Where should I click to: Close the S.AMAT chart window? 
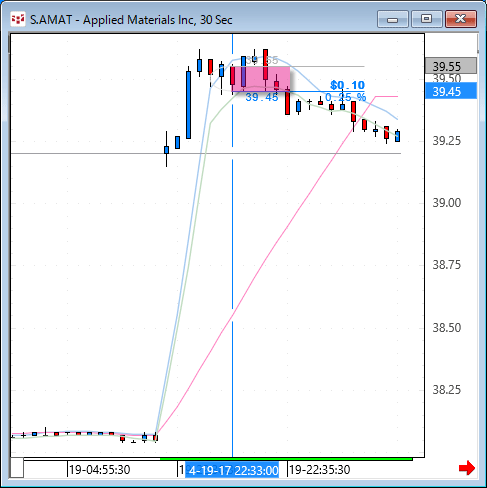461,19
